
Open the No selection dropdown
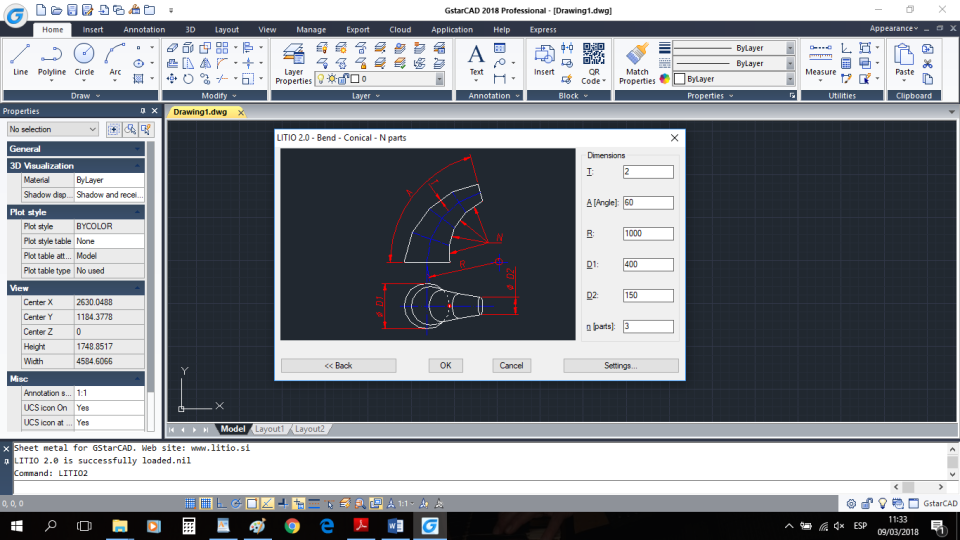coord(53,129)
